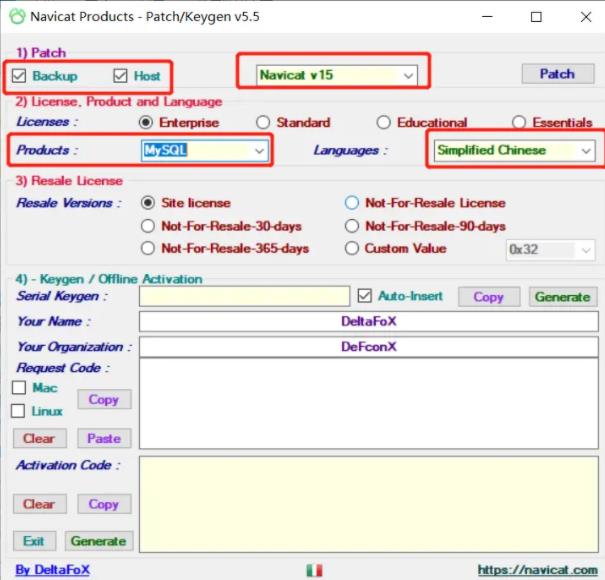
Task: Select Not-For-Resale-90-days option
Action: point(352,226)
